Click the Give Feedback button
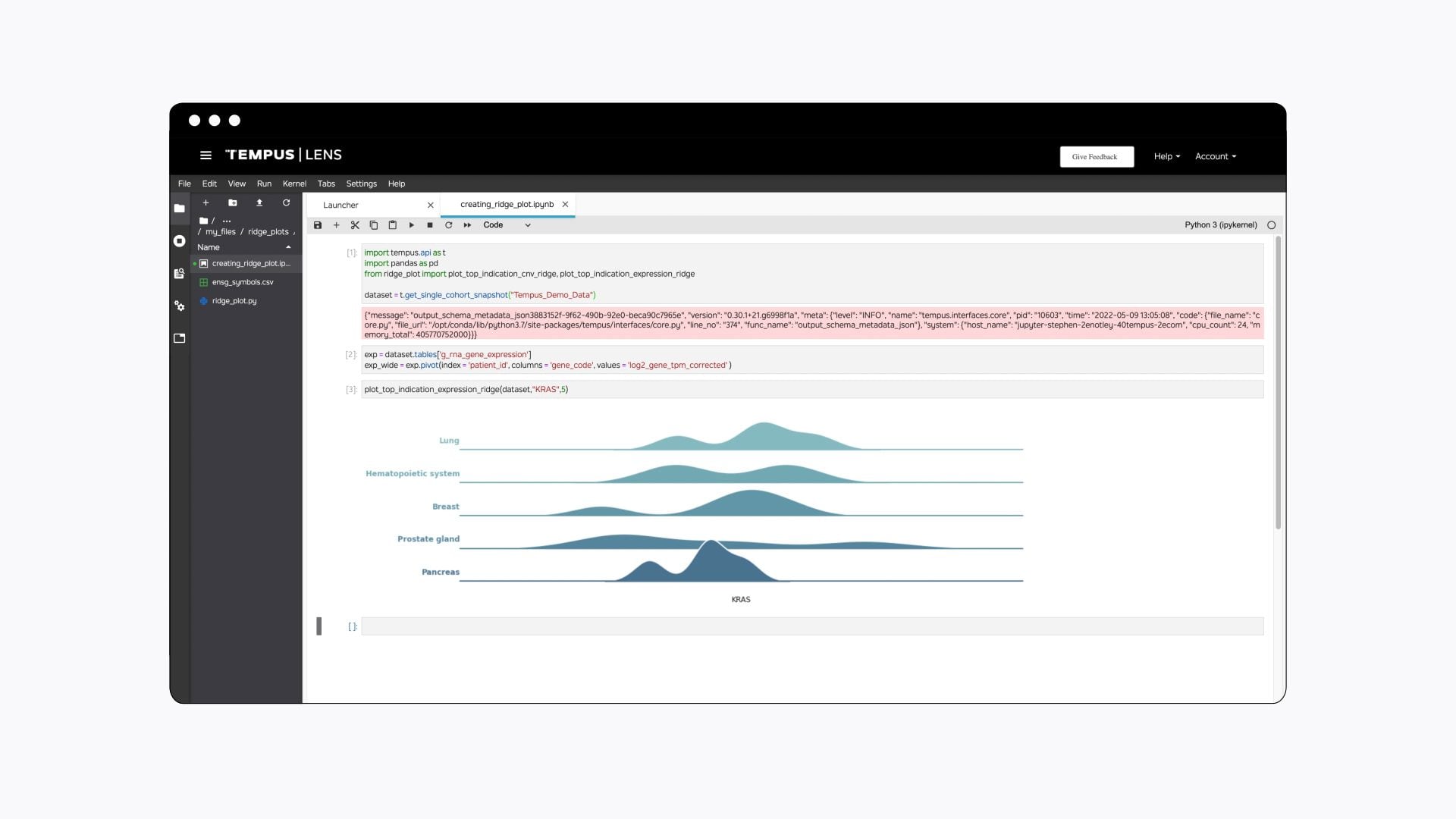This screenshot has width=1456, height=819. coord(1097,157)
